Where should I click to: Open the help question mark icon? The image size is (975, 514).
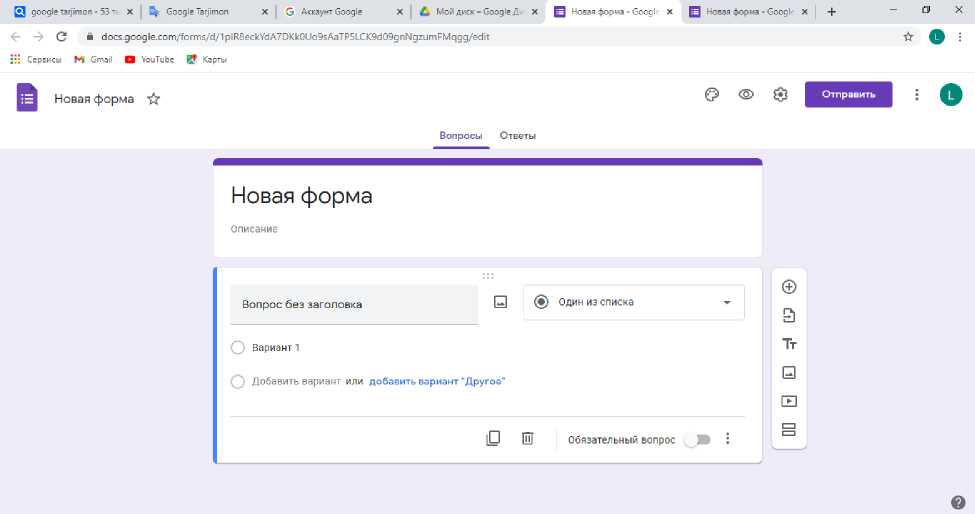(x=958, y=502)
